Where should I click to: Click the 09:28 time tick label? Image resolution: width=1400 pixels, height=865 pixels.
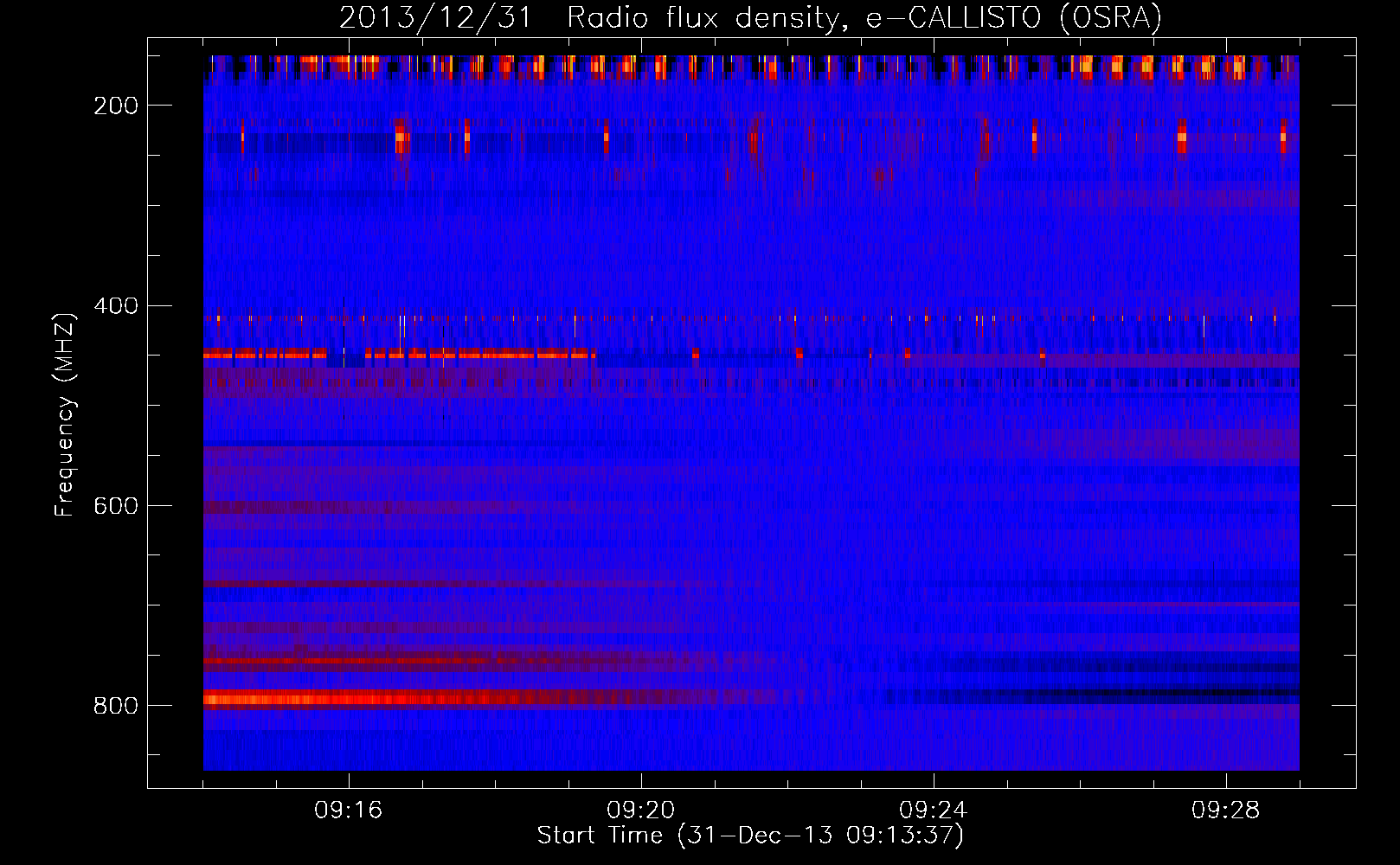pos(1226,811)
